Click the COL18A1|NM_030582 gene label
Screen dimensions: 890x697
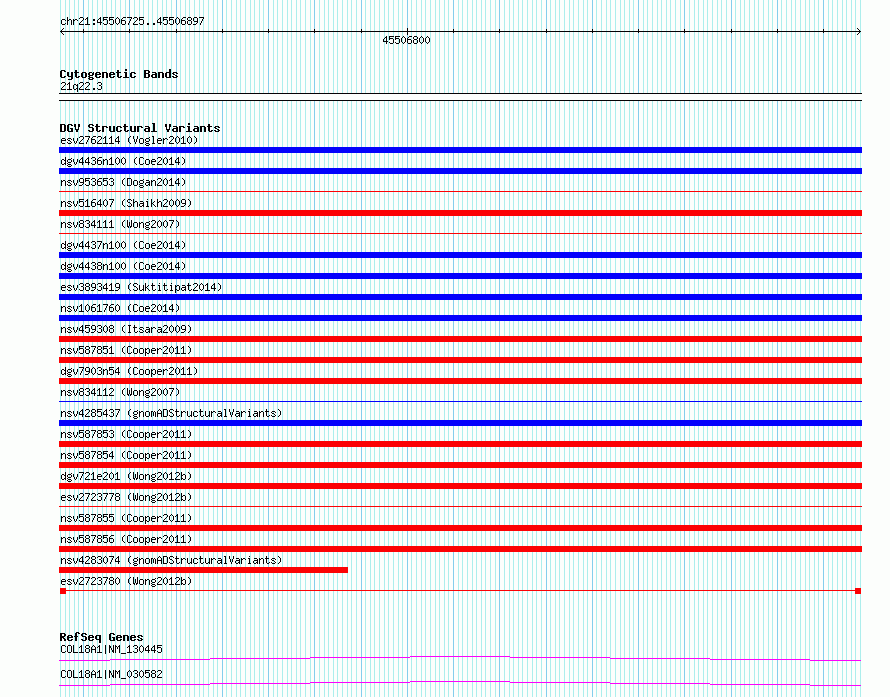(x=111, y=674)
